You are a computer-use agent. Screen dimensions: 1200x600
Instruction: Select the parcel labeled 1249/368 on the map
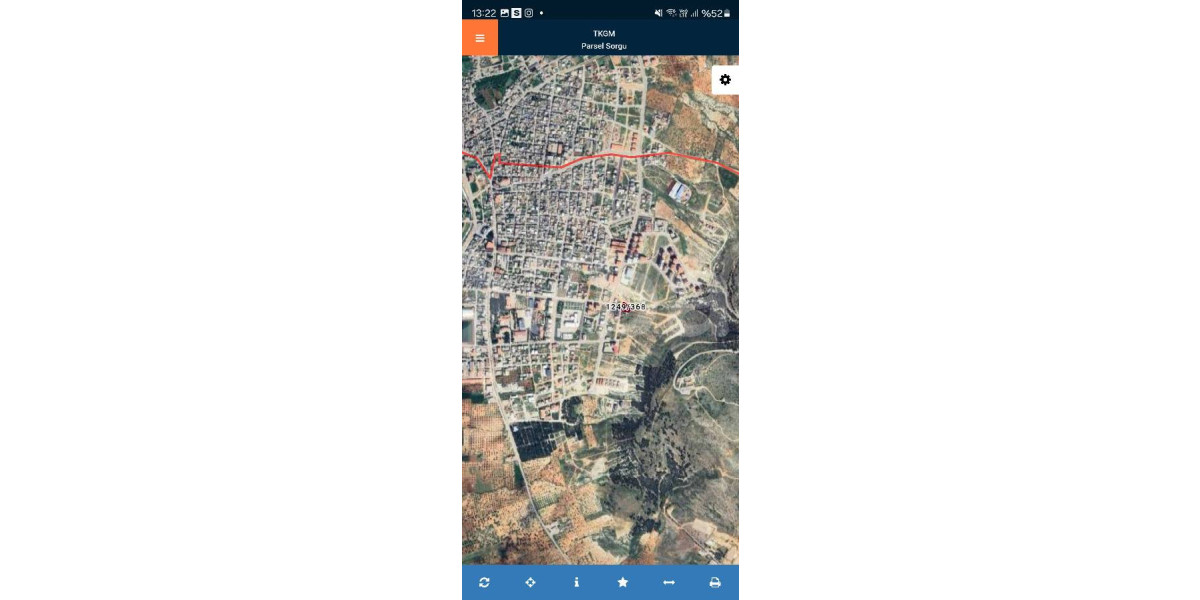tap(626, 307)
